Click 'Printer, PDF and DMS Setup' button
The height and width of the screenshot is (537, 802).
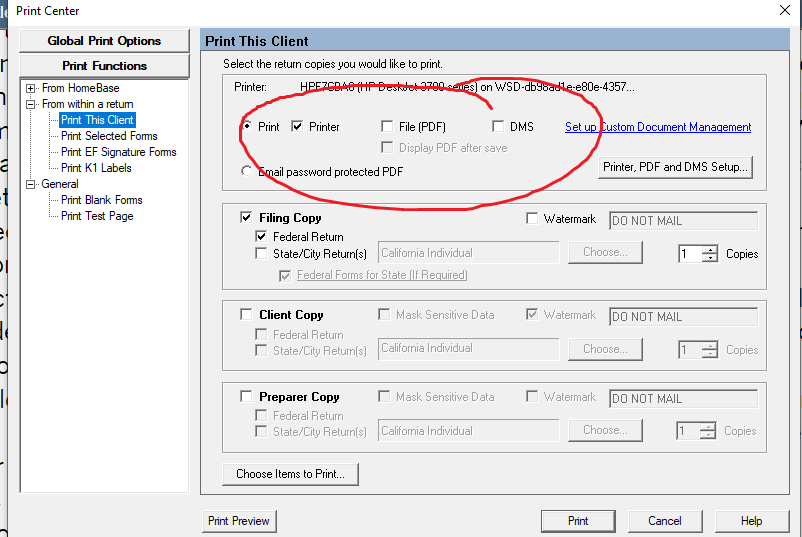[x=675, y=167]
